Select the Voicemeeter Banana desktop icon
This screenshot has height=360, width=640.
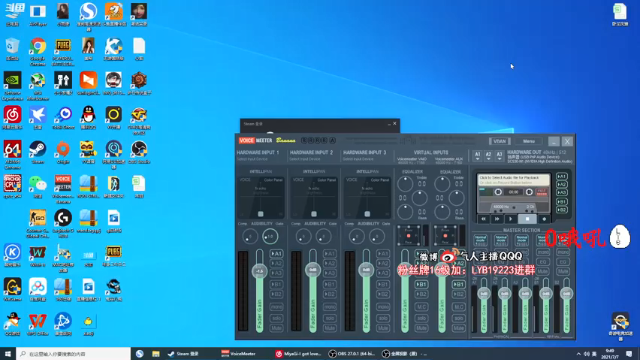coord(63,189)
